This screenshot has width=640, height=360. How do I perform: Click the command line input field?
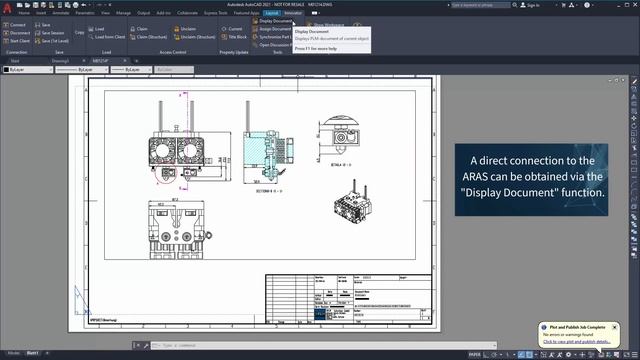[x=323, y=345]
